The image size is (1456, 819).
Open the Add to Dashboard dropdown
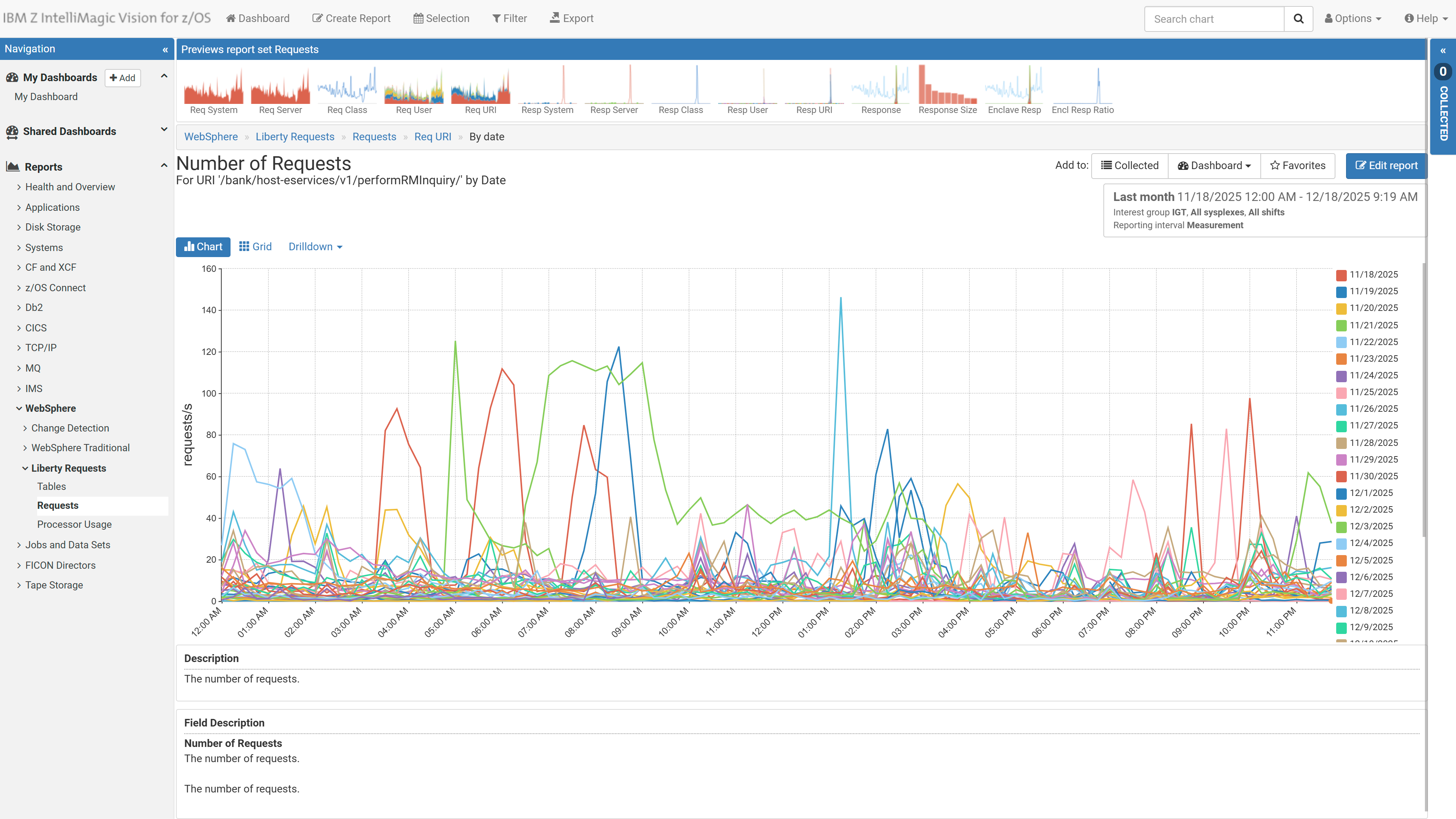(x=1214, y=166)
